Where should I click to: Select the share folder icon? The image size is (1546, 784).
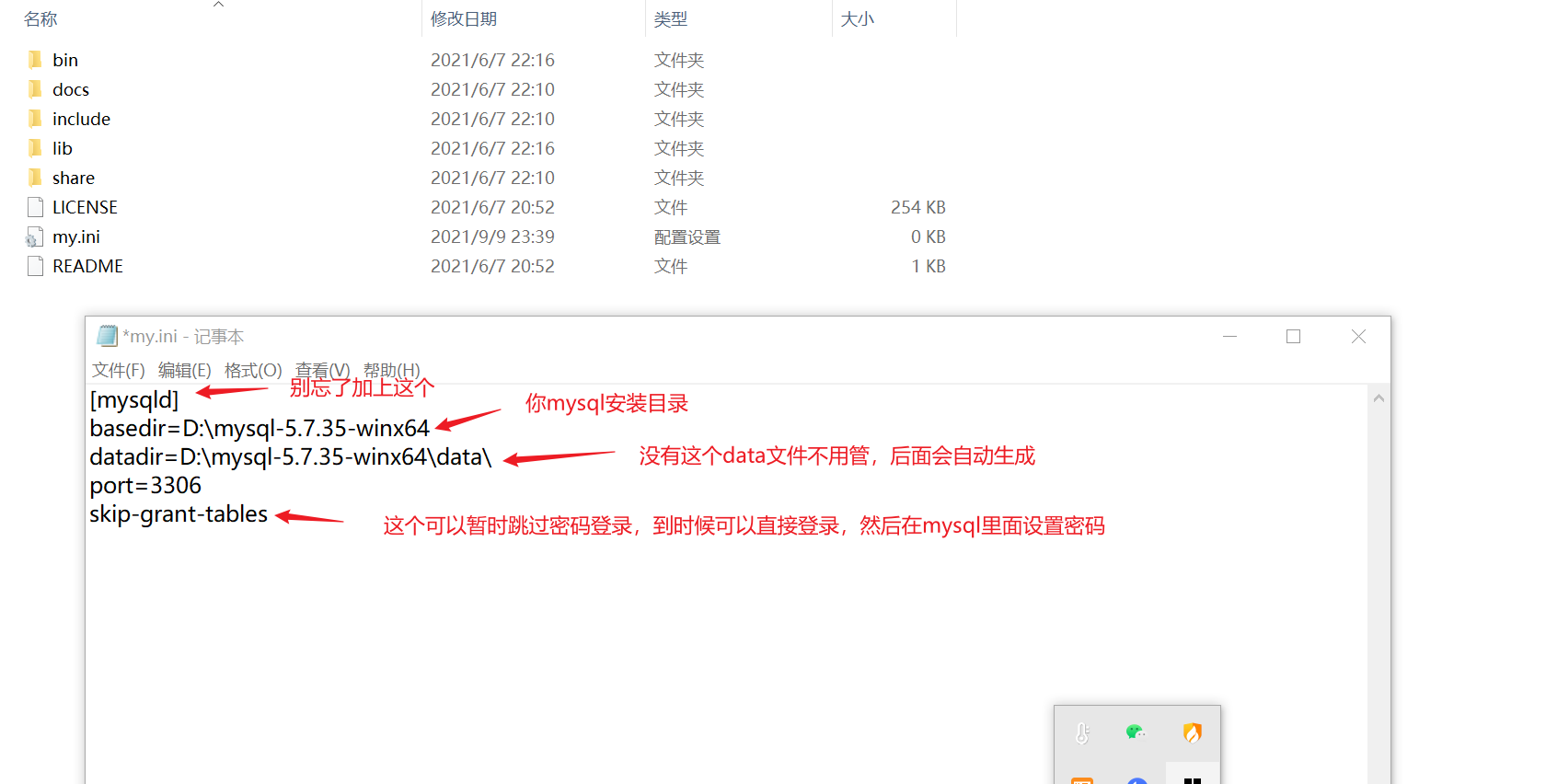coord(35,178)
